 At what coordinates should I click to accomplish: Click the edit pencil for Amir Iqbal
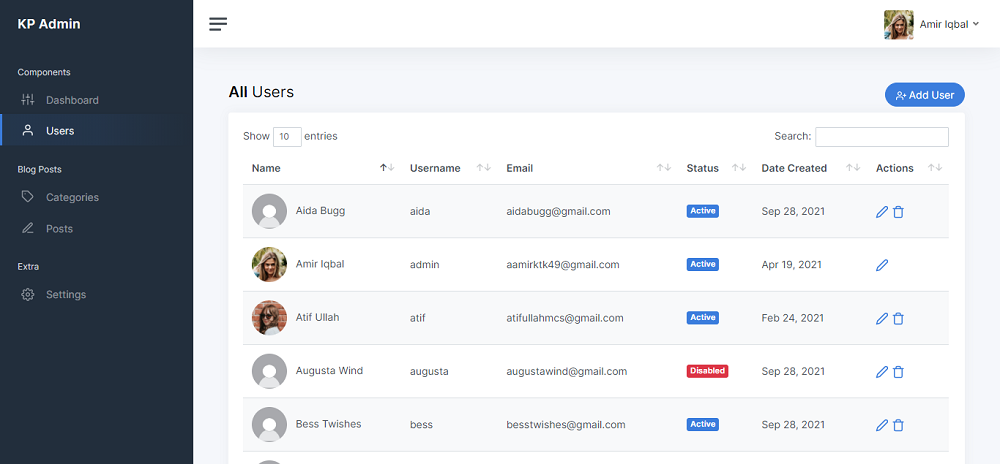pos(882,265)
